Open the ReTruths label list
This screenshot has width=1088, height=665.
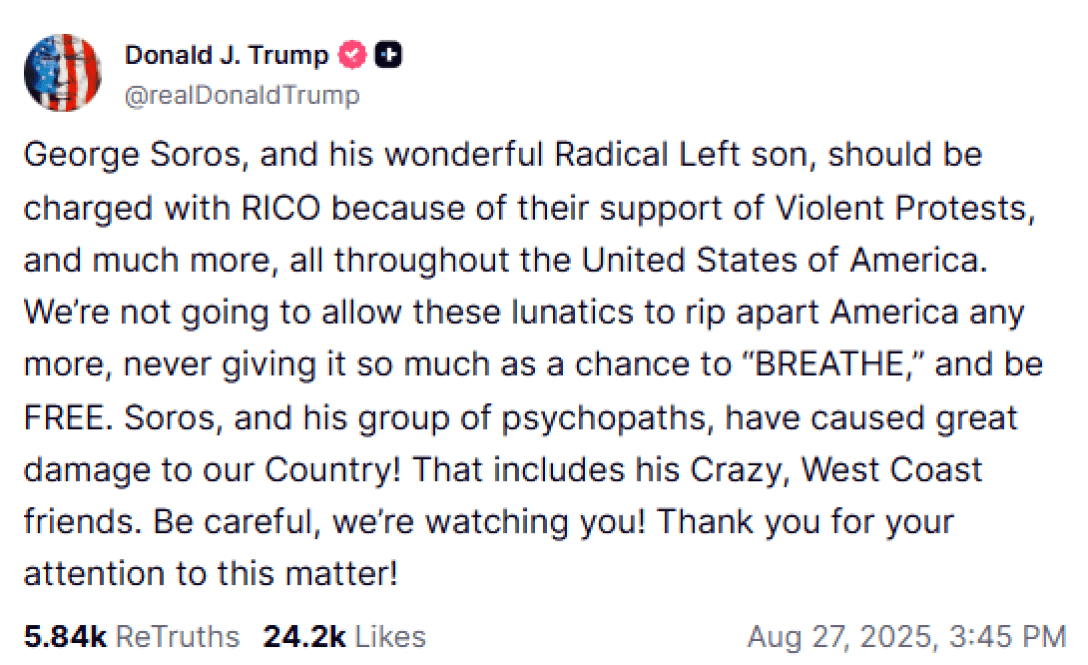178,637
